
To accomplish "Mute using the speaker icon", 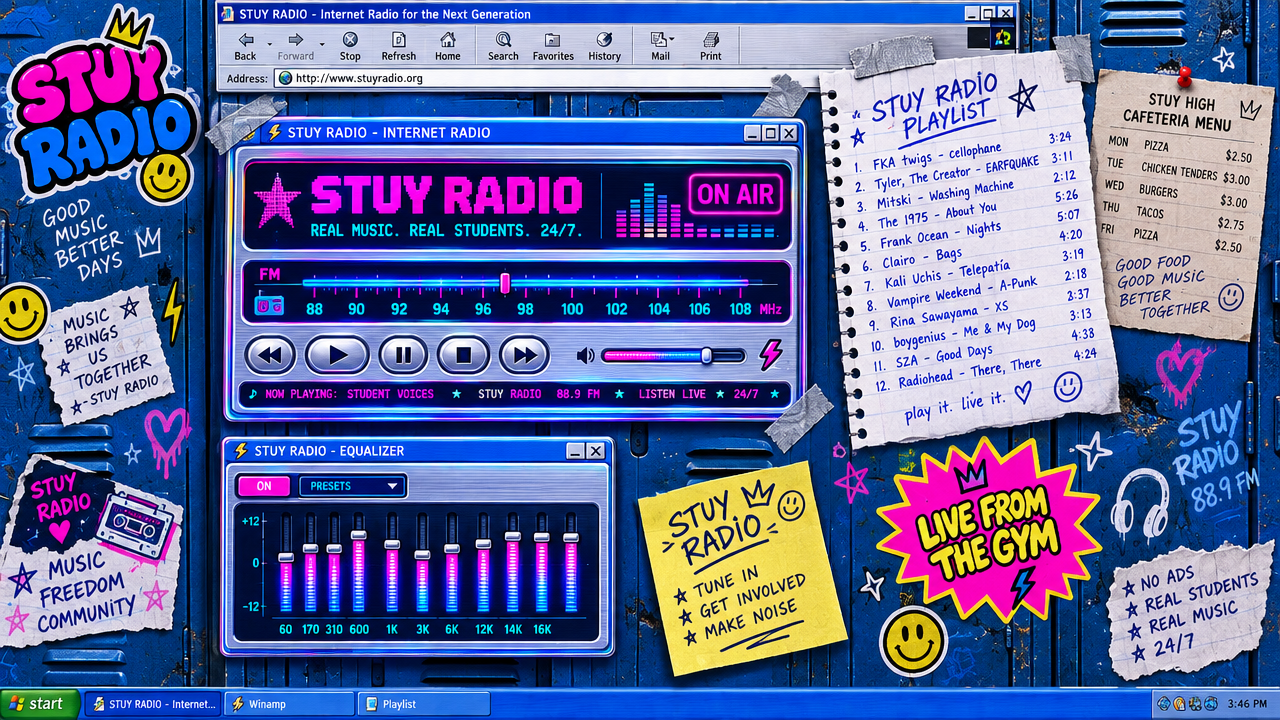I will tap(585, 355).
